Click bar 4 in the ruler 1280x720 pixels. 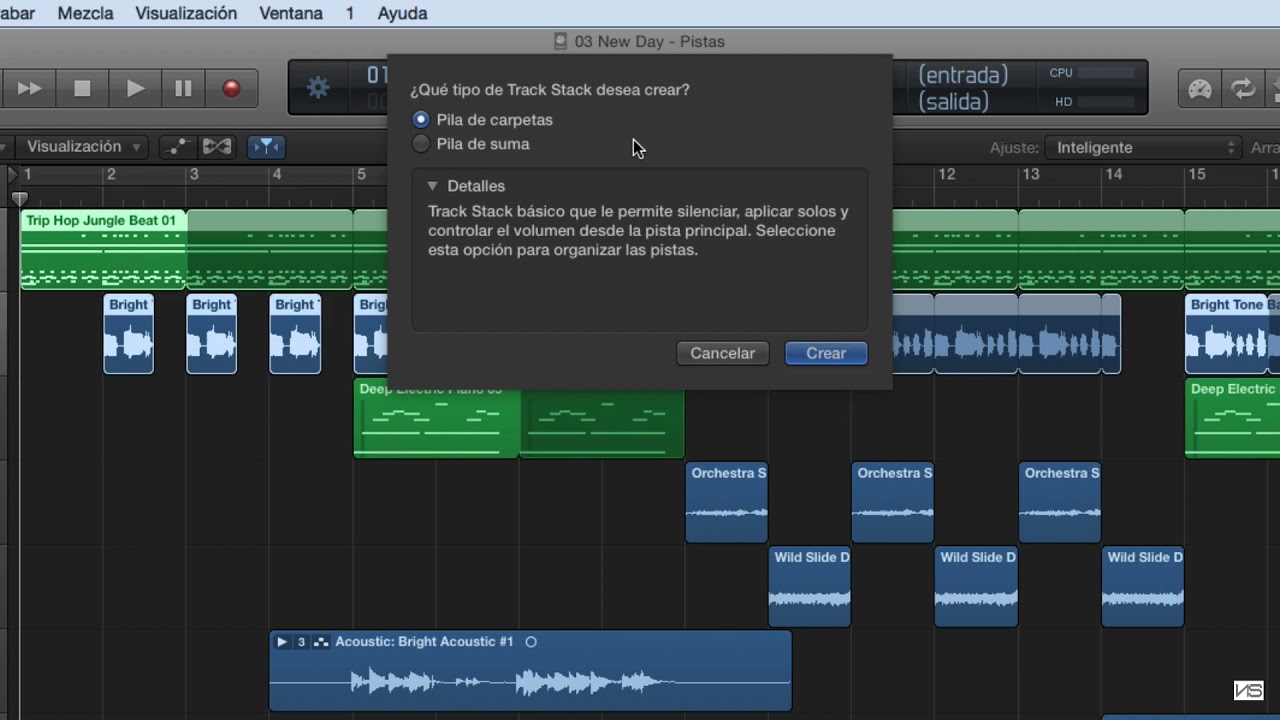277,174
